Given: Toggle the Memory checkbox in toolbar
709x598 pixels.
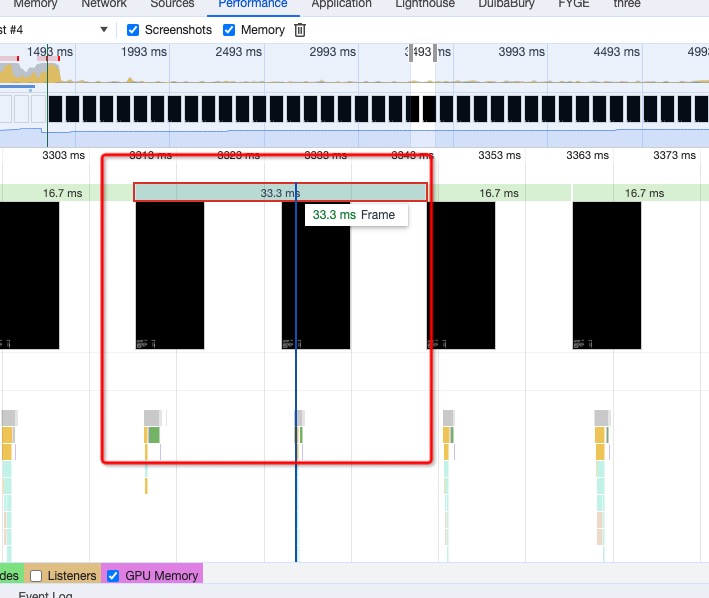Looking at the screenshot, I should (229, 30).
